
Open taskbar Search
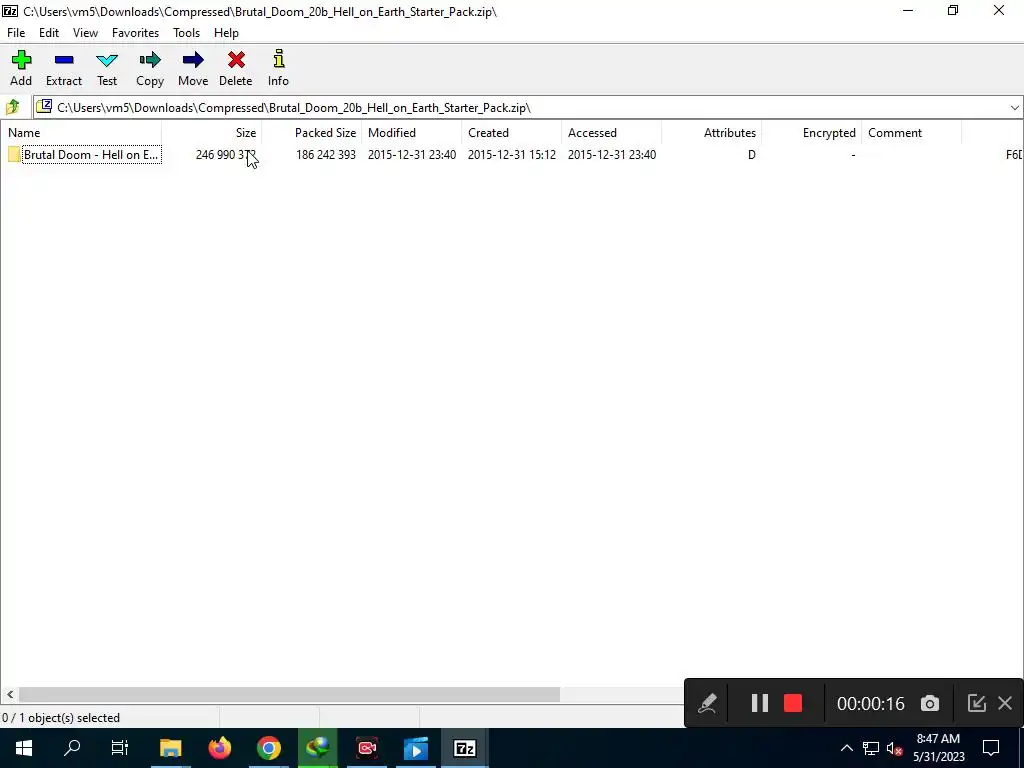coord(72,748)
